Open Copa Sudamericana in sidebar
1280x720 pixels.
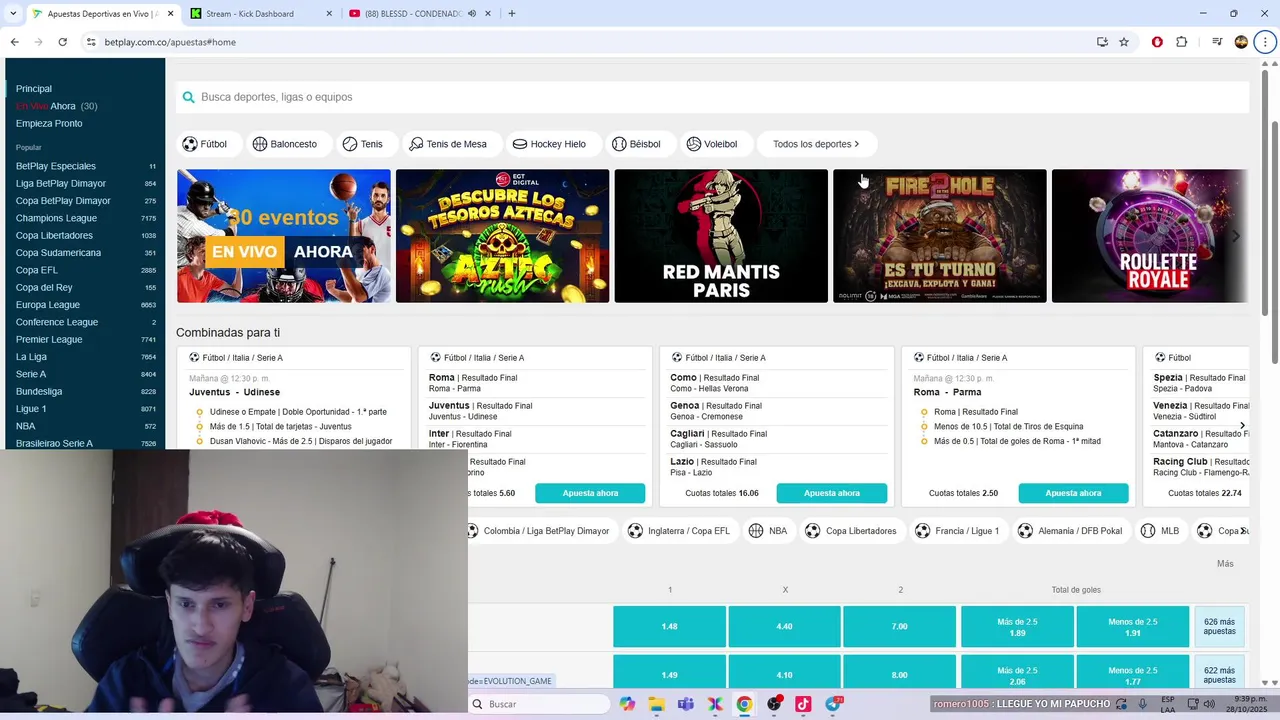tap(85, 253)
